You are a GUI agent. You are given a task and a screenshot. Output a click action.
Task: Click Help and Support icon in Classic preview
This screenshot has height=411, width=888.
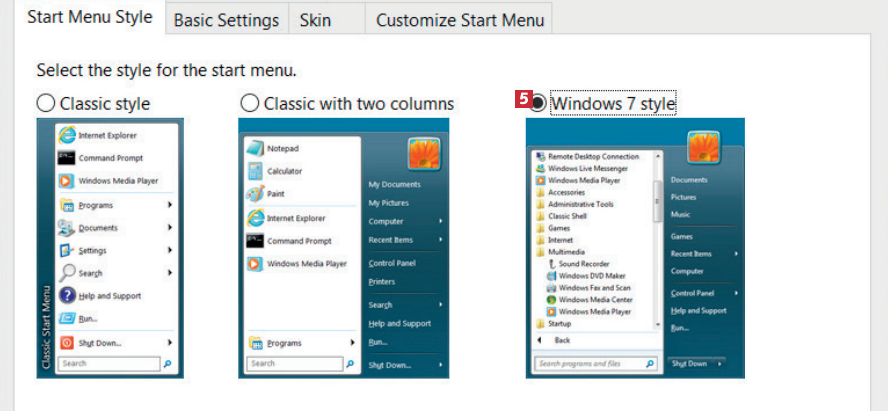tap(67, 296)
